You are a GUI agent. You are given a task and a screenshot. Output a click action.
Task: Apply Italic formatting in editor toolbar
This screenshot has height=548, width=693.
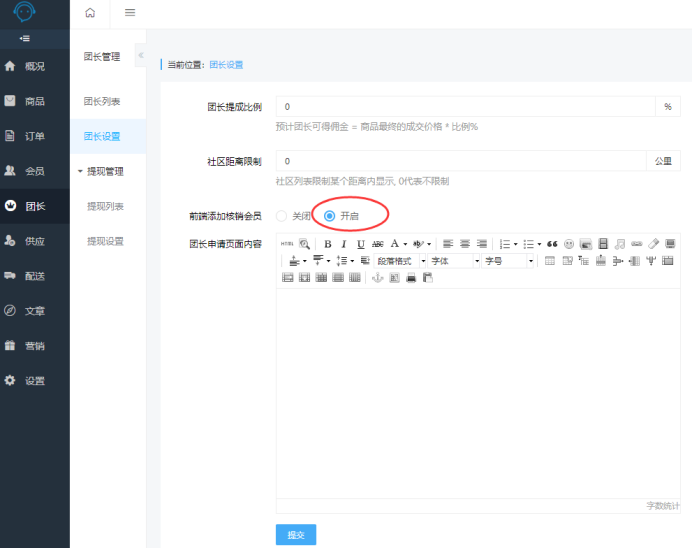click(x=344, y=243)
